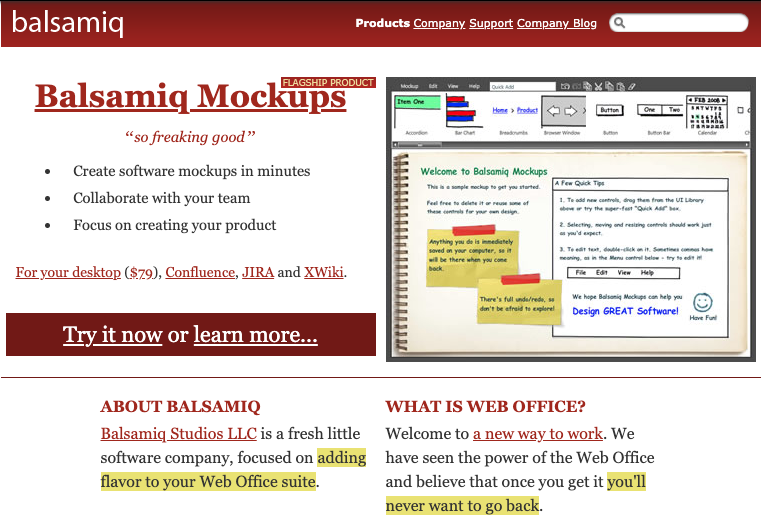Open the XWiki link

[324, 272]
